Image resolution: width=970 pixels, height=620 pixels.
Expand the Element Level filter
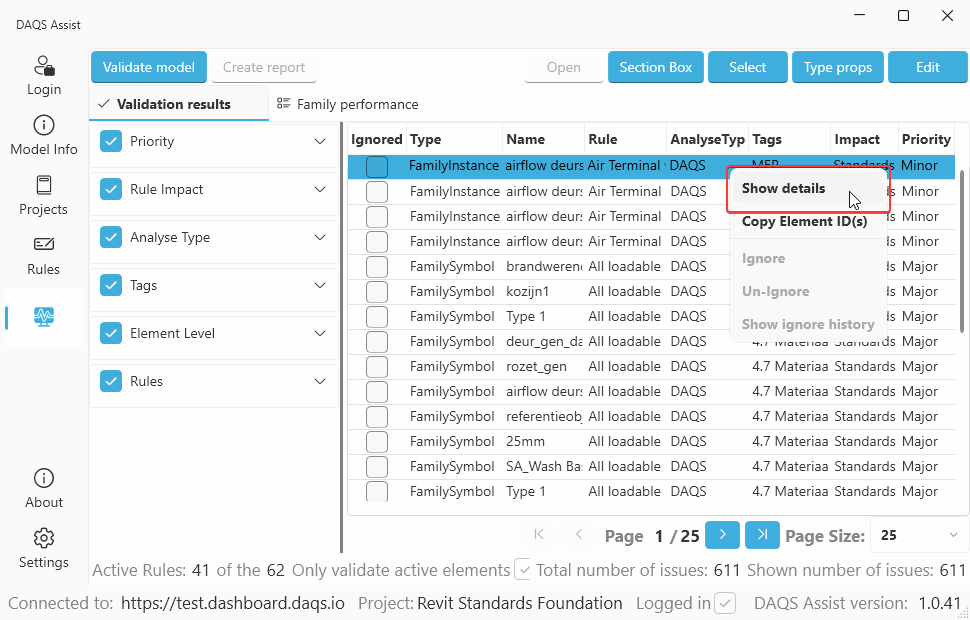coord(320,333)
